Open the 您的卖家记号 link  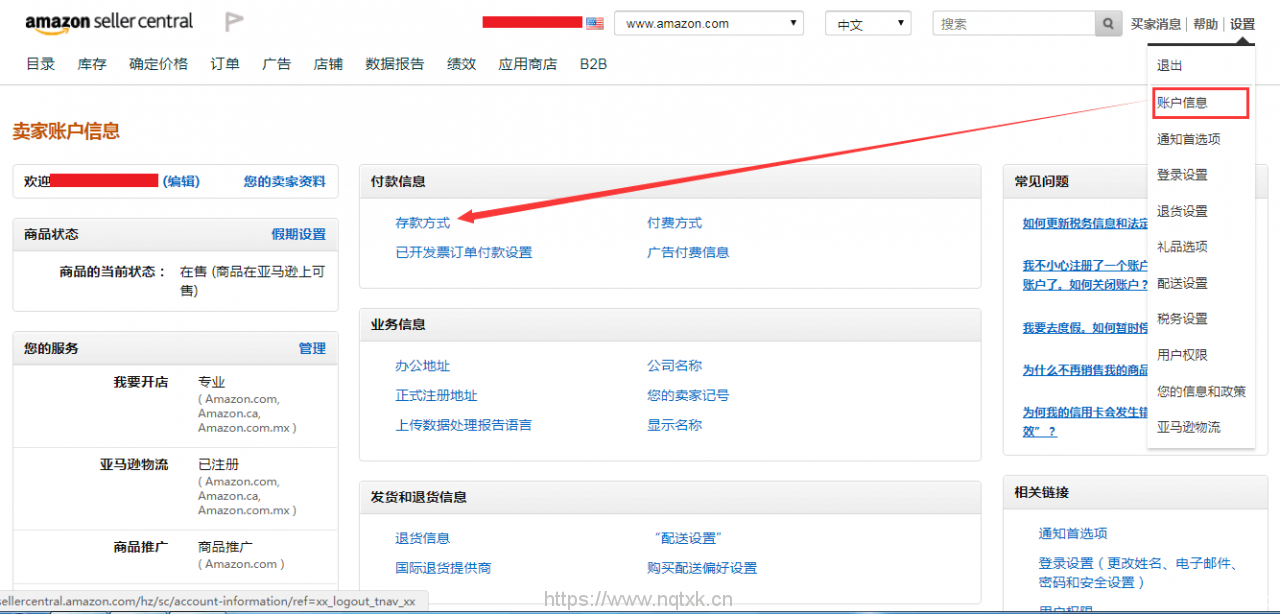click(x=688, y=395)
